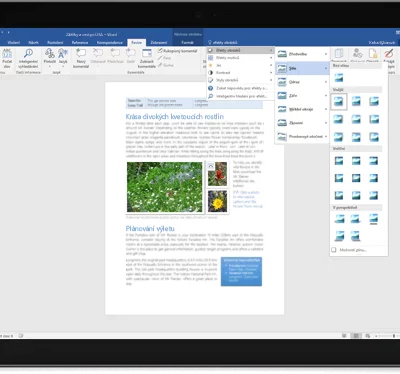Switch to the Zobrazení ribbon tab
Screen dimensions: 400x374
[159, 42]
